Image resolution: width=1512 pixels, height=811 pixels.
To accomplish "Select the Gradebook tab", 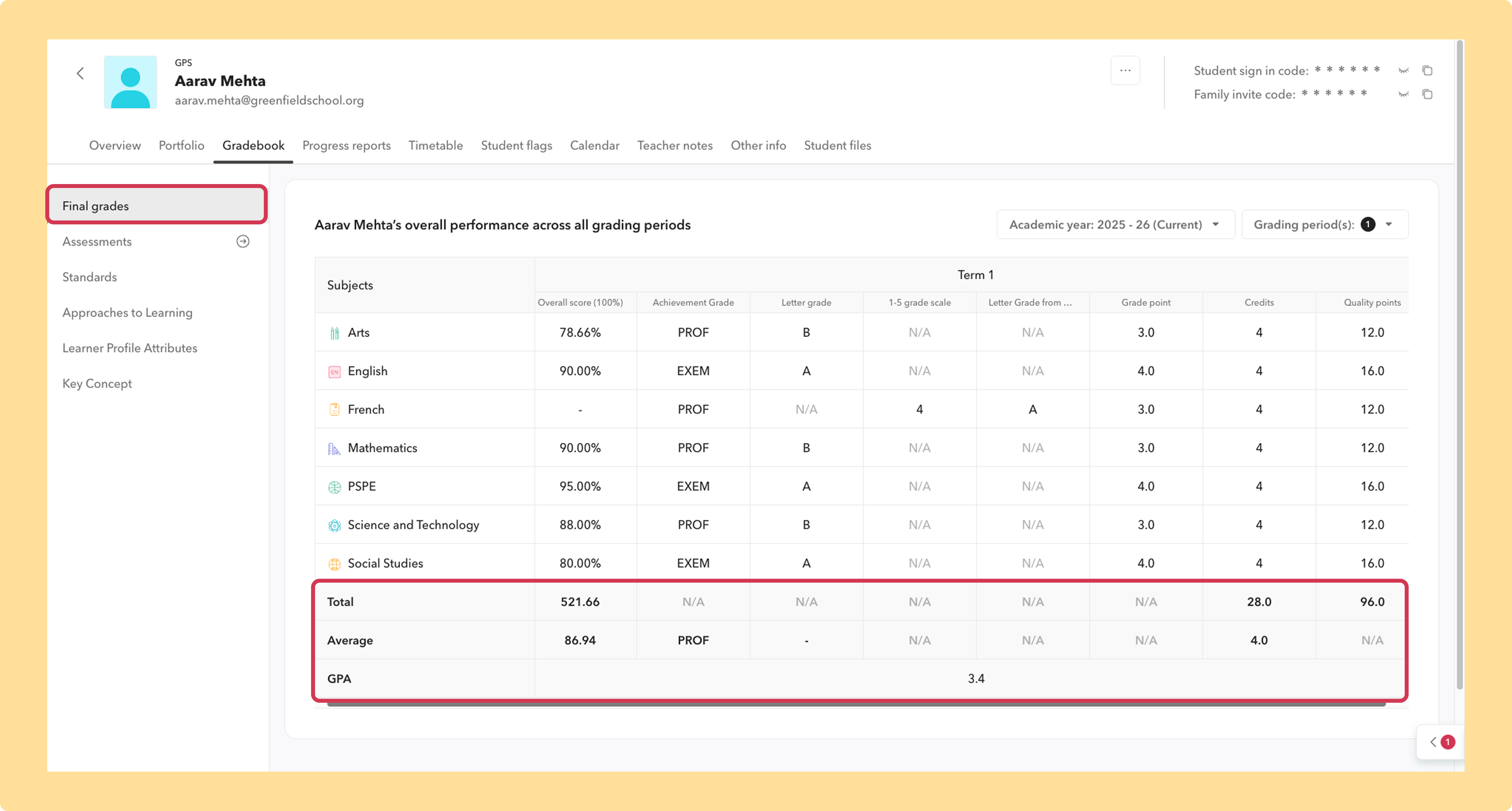I will point(253,145).
